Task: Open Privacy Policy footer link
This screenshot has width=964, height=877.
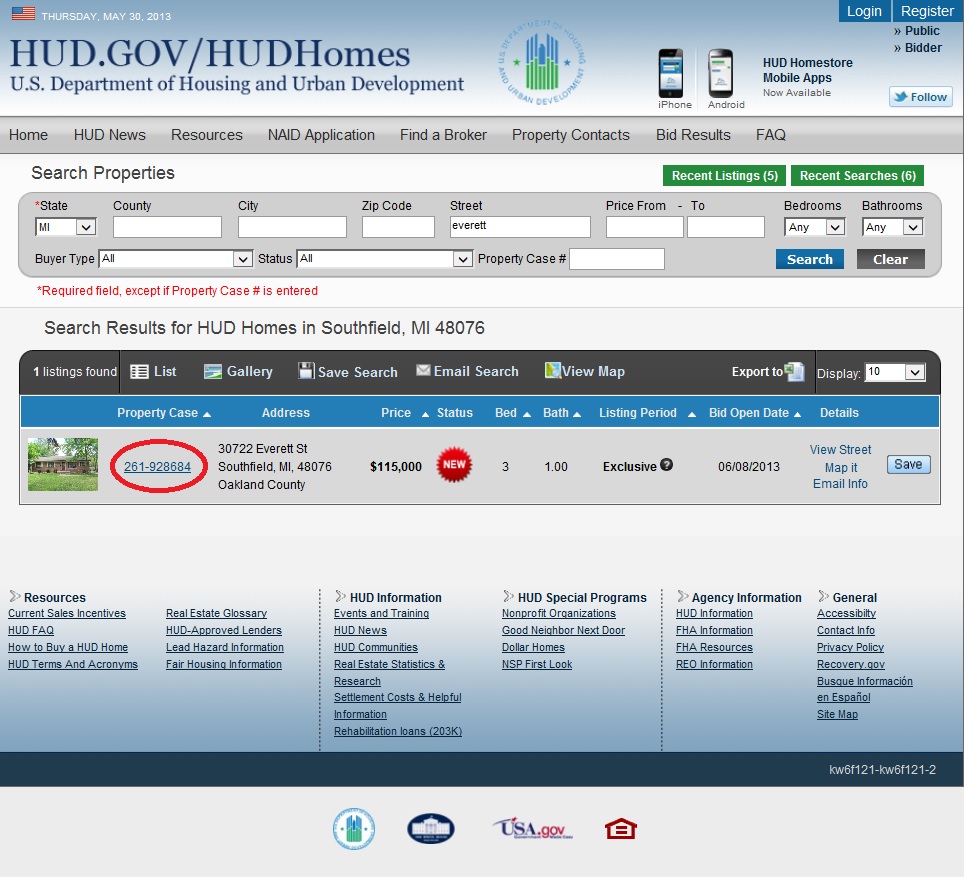Action: (x=850, y=648)
